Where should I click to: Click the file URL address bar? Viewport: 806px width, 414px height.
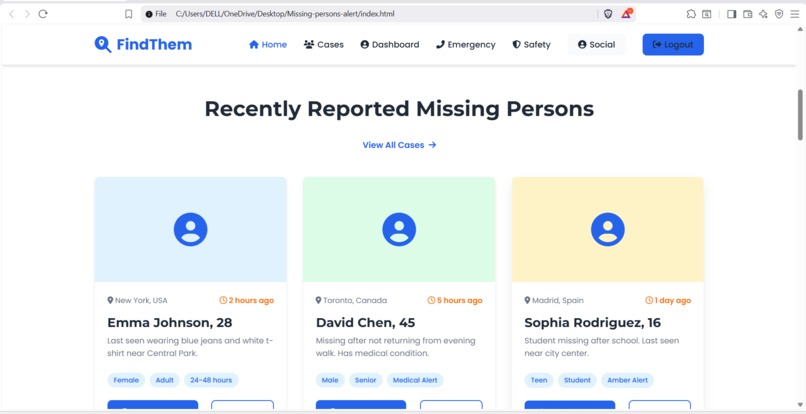coord(370,14)
